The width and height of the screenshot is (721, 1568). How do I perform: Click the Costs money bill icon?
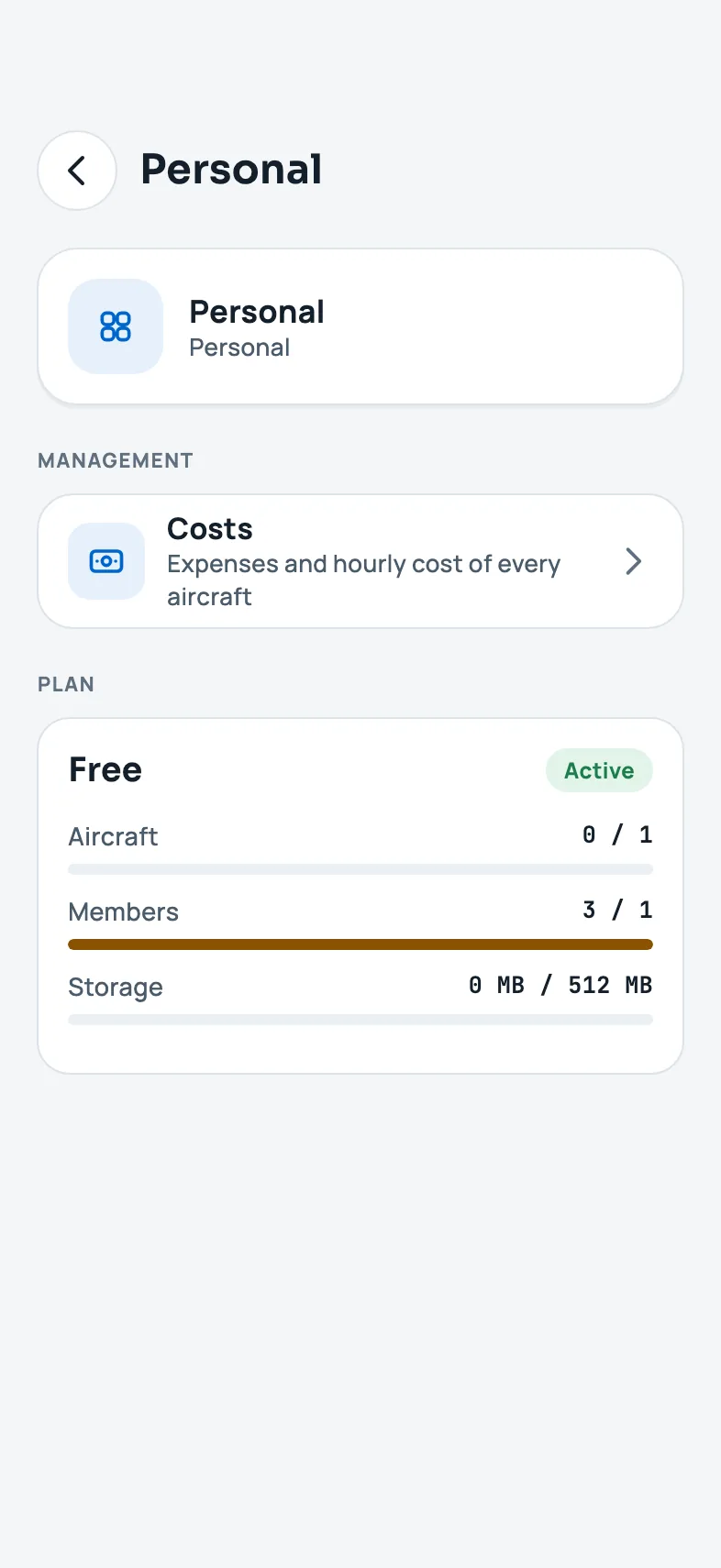tap(106, 561)
